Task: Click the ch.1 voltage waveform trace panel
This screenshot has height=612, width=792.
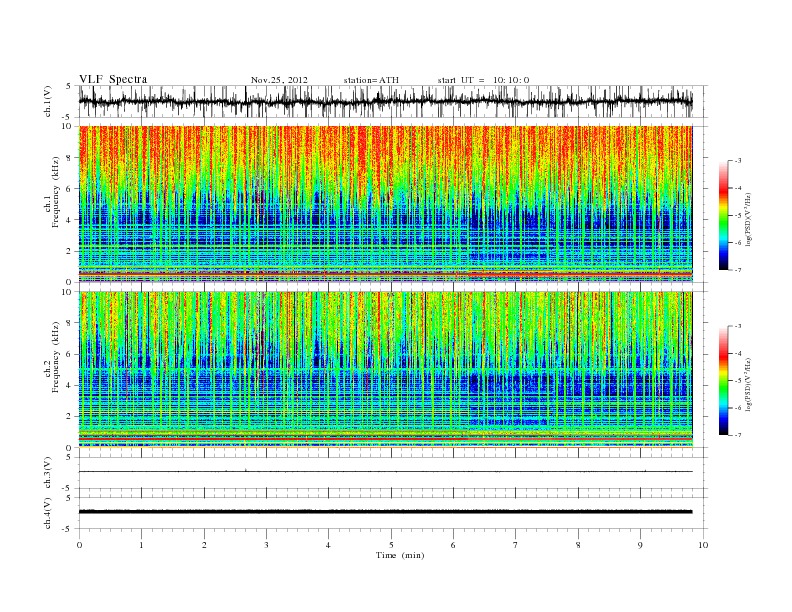Action: click(x=393, y=101)
